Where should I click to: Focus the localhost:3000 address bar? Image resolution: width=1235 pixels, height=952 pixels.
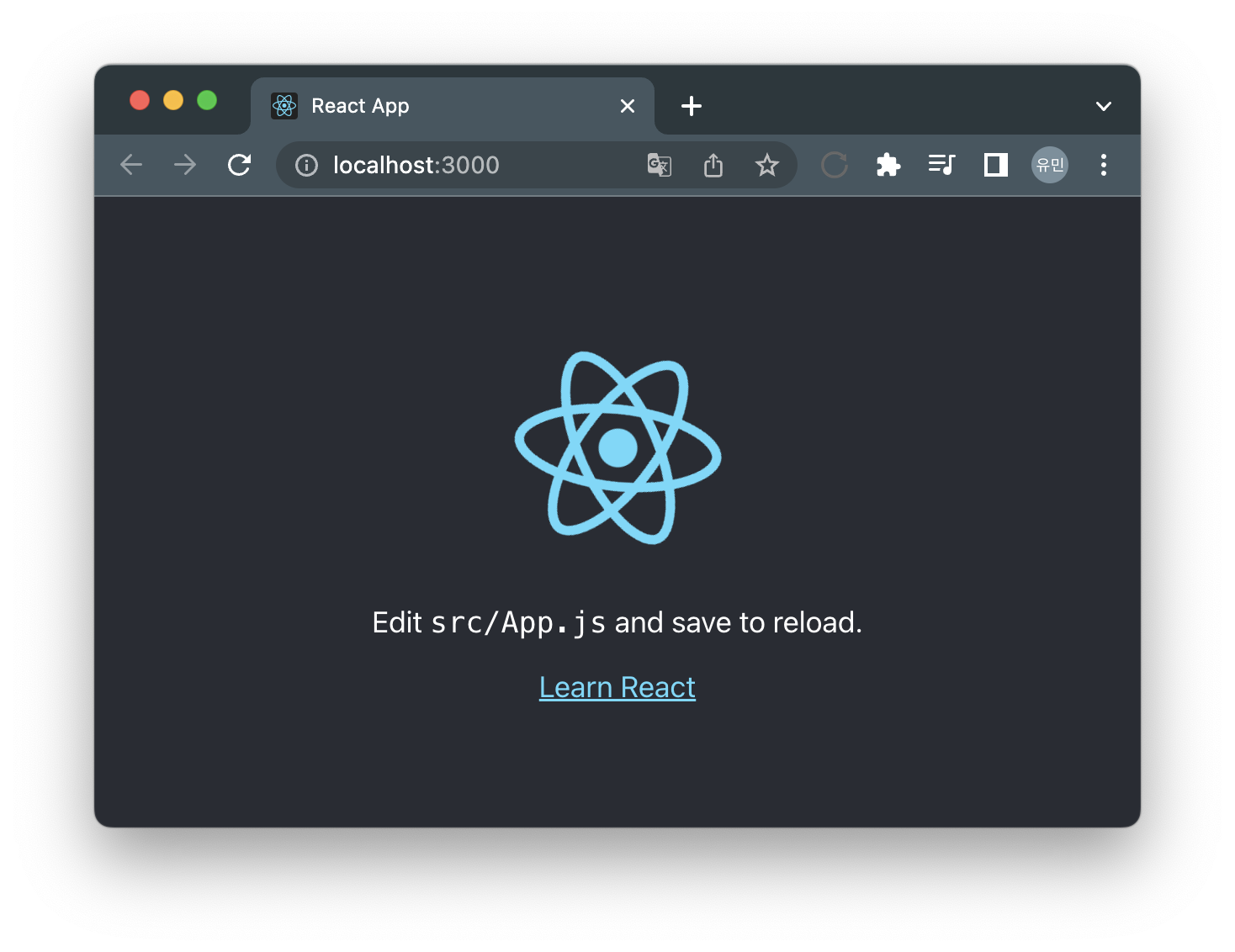[x=537, y=165]
